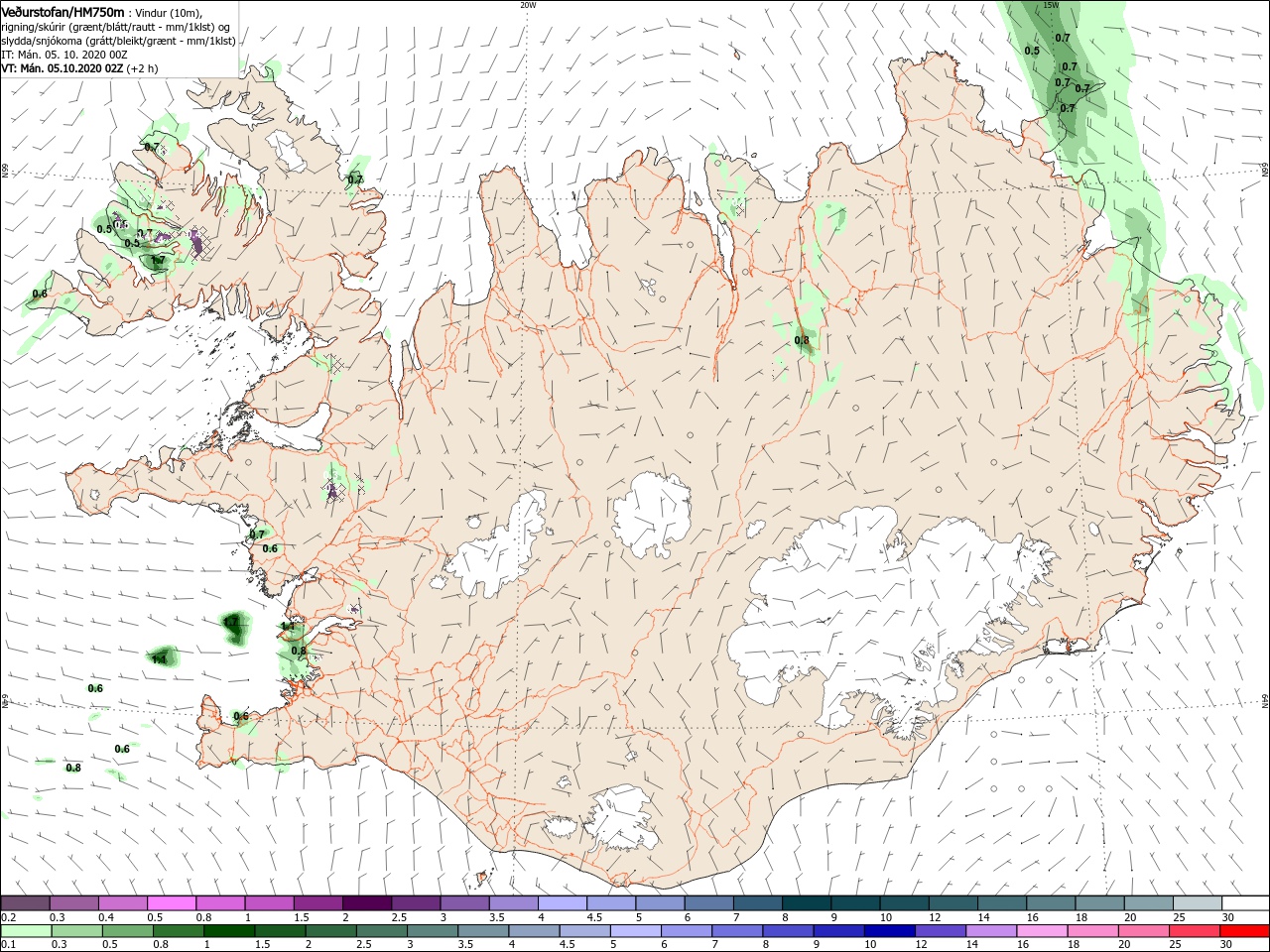Pick the lightest green 0.1 swatch in rain scale
Screen dimensions: 1270x952
pos(25,931)
